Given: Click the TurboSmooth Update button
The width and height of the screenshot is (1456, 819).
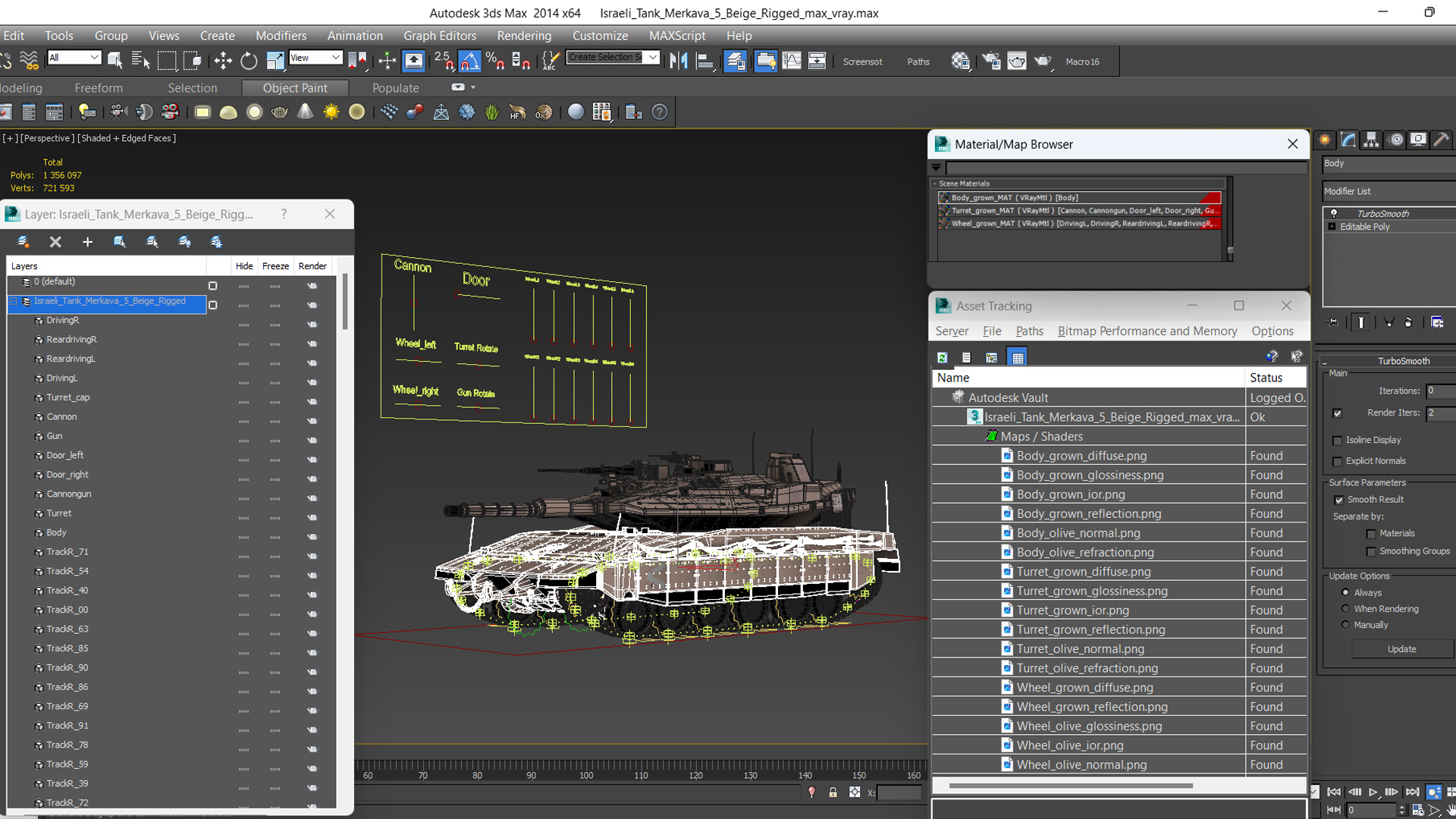Looking at the screenshot, I should coord(1402,649).
